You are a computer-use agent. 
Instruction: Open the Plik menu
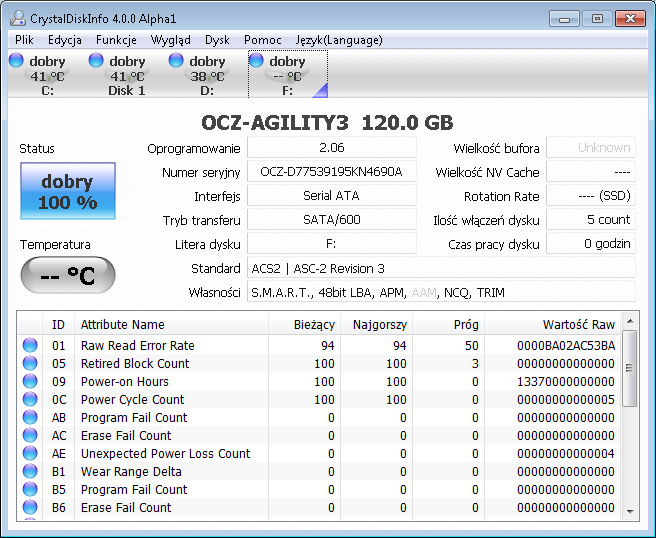pos(24,40)
